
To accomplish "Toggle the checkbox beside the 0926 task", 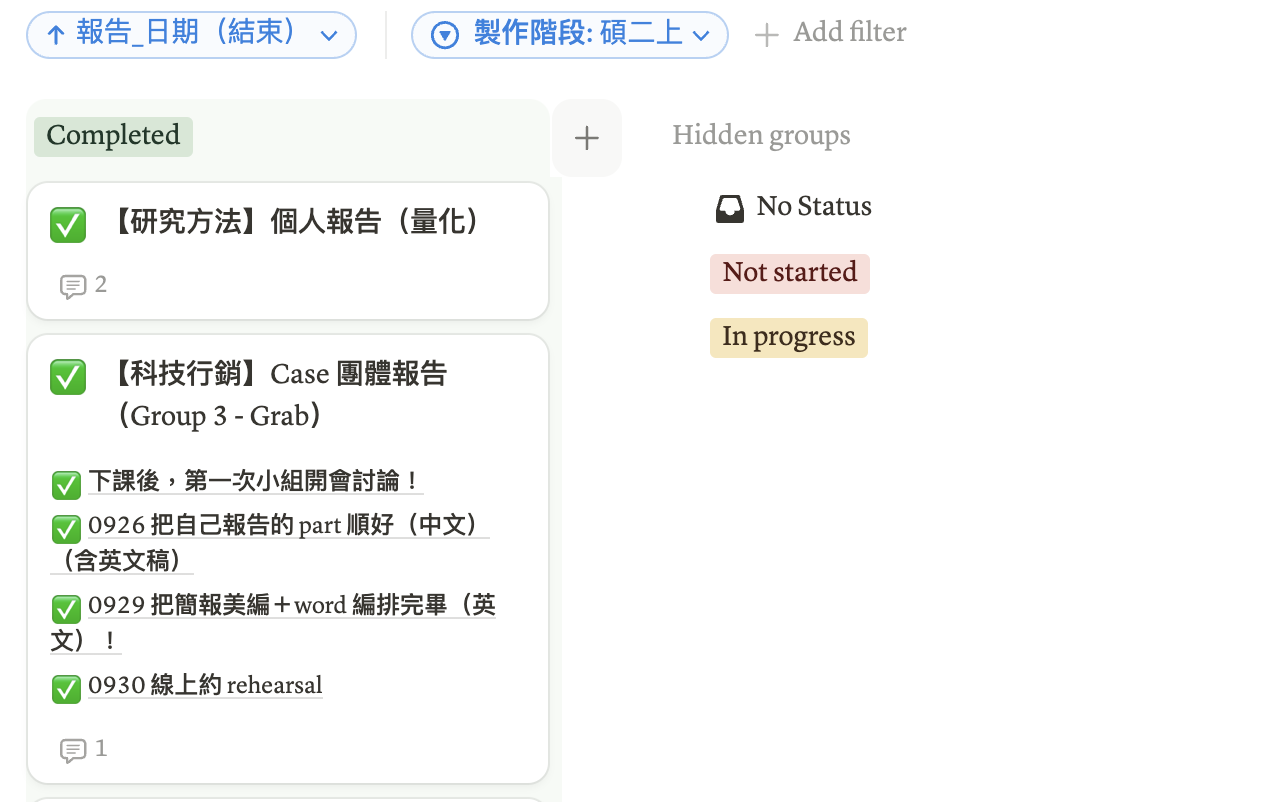I will [x=66, y=528].
